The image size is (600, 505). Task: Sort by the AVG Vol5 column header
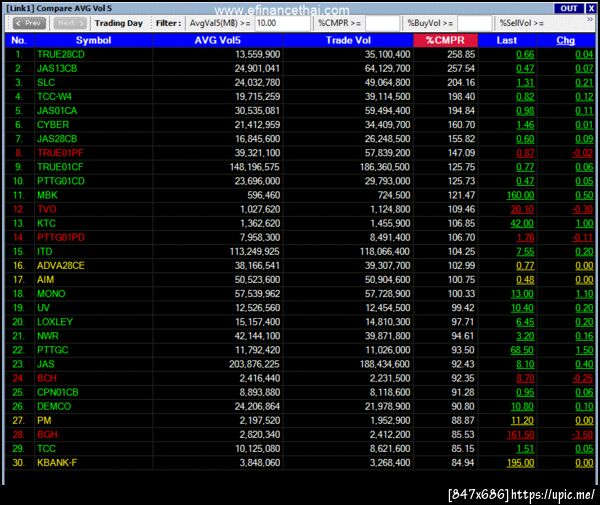click(217, 40)
